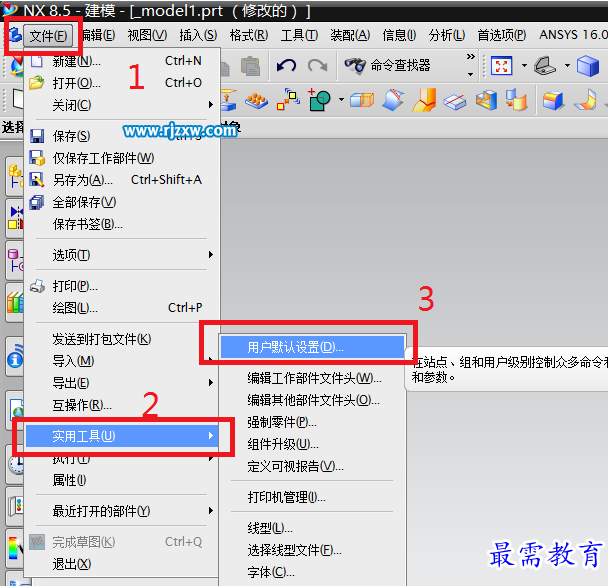Open the 视图(V) View menu
611x586 pixels.
(x=147, y=35)
